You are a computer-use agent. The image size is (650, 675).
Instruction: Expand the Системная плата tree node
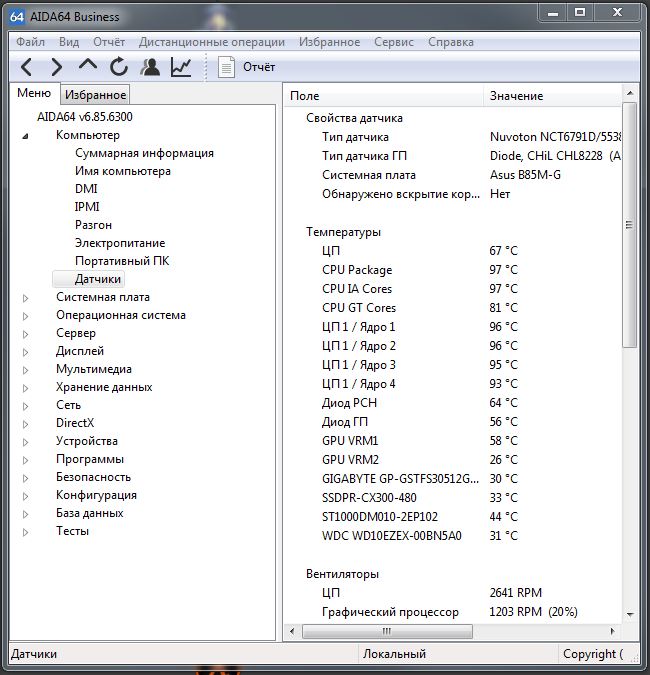click(x=25, y=298)
